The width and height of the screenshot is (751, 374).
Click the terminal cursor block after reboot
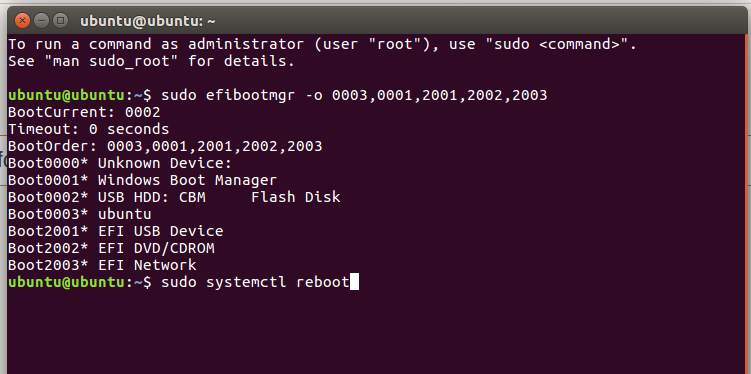pos(354,282)
